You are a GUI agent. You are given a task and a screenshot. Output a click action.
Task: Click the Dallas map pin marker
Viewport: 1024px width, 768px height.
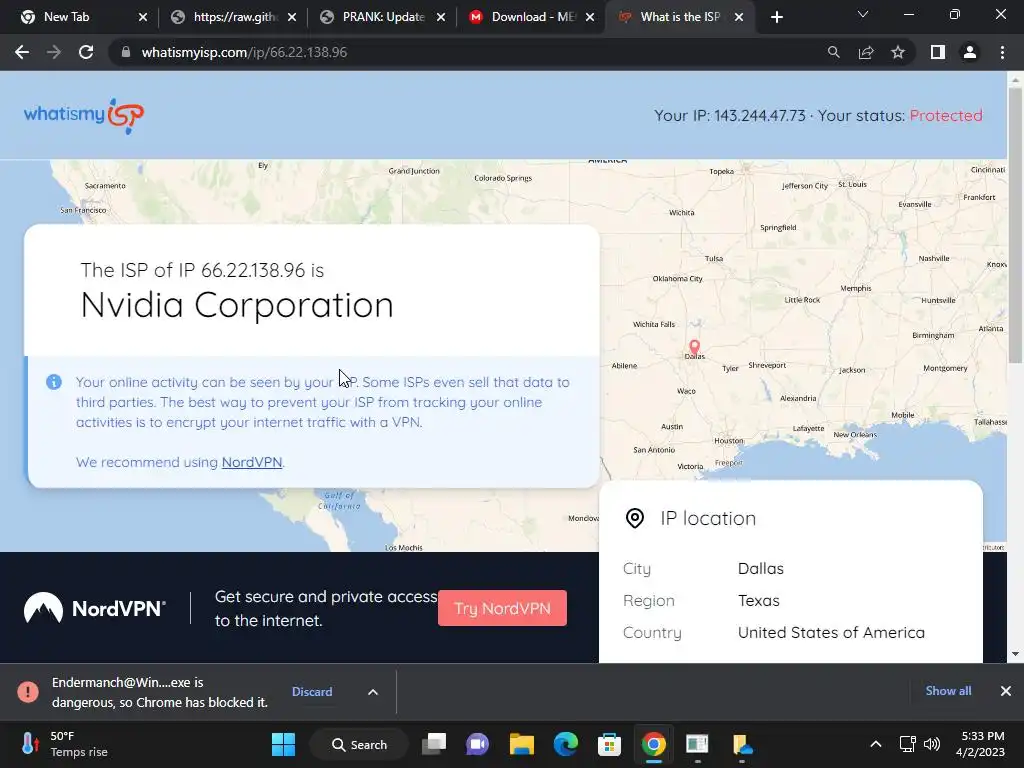click(694, 346)
